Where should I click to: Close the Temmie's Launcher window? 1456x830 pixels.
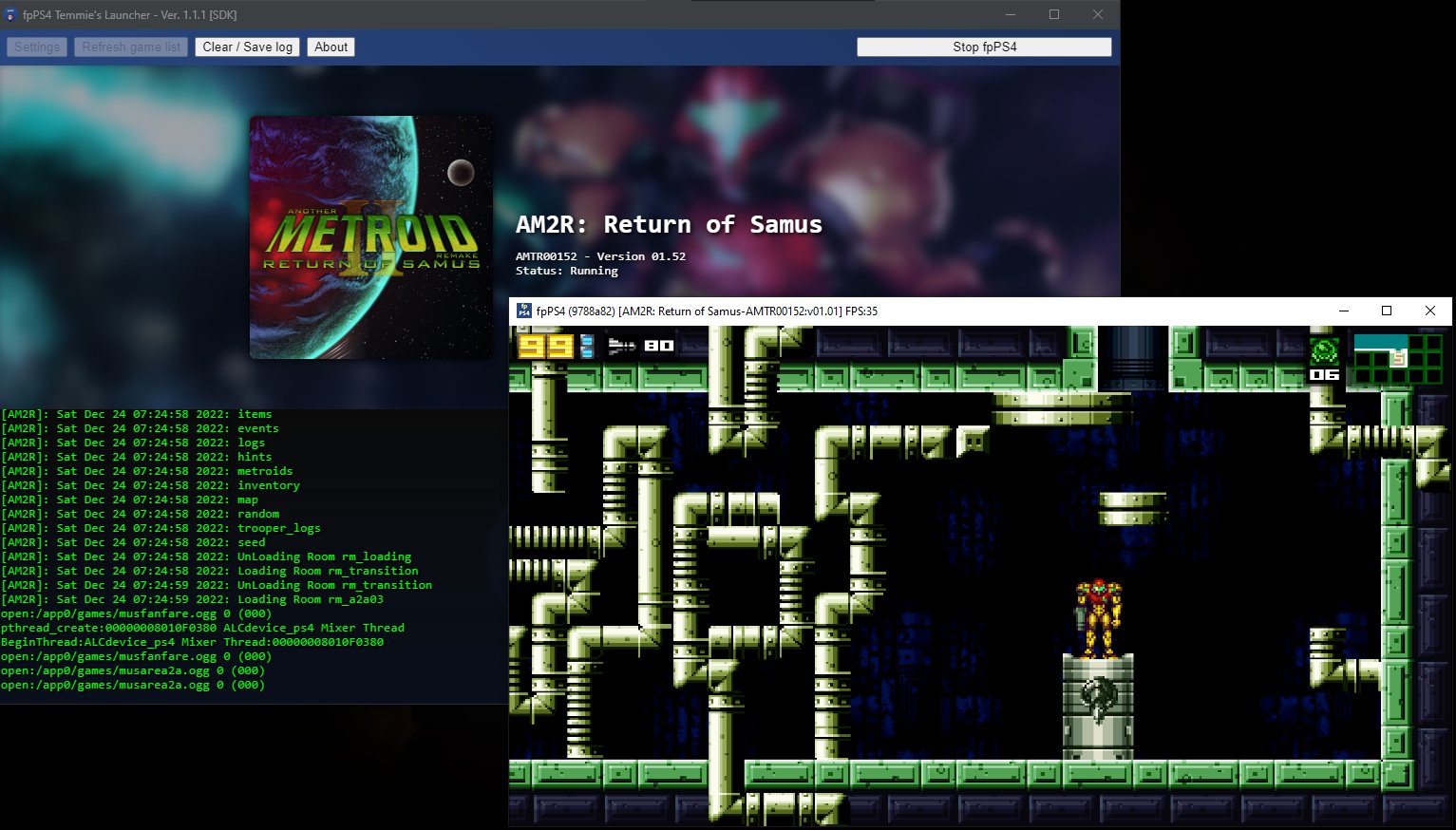pyautogui.click(x=1098, y=14)
